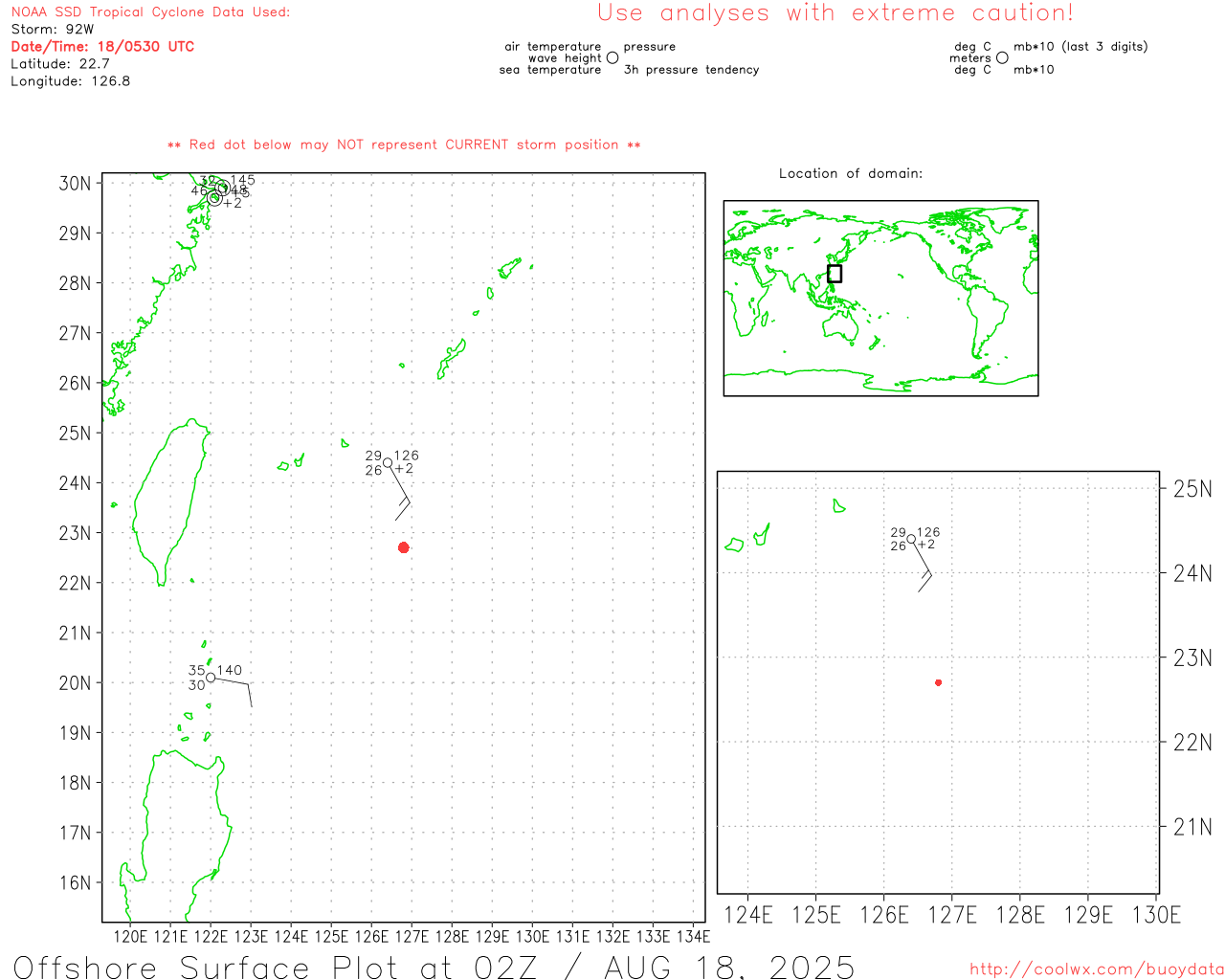This screenshot has height=980, width=1225.
Task: Open the coolwx.com buoydata link
Action: (x=1097, y=969)
